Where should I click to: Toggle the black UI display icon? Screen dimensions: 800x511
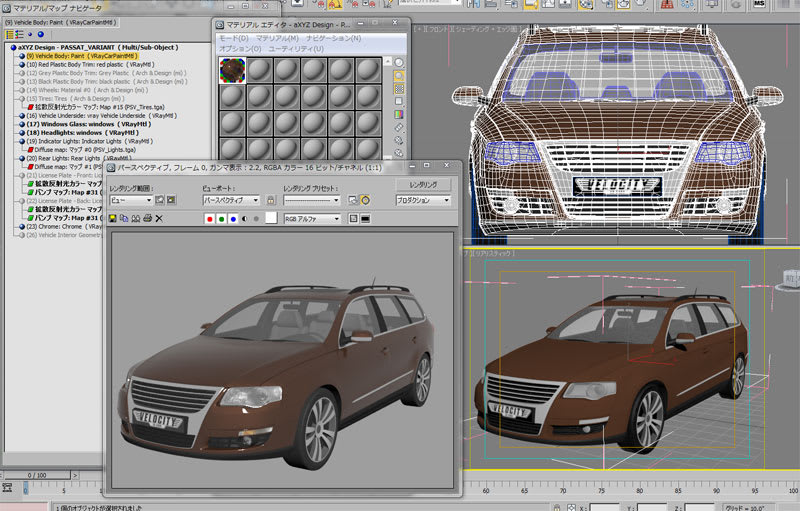pyautogui.click(x=365, y=219)
